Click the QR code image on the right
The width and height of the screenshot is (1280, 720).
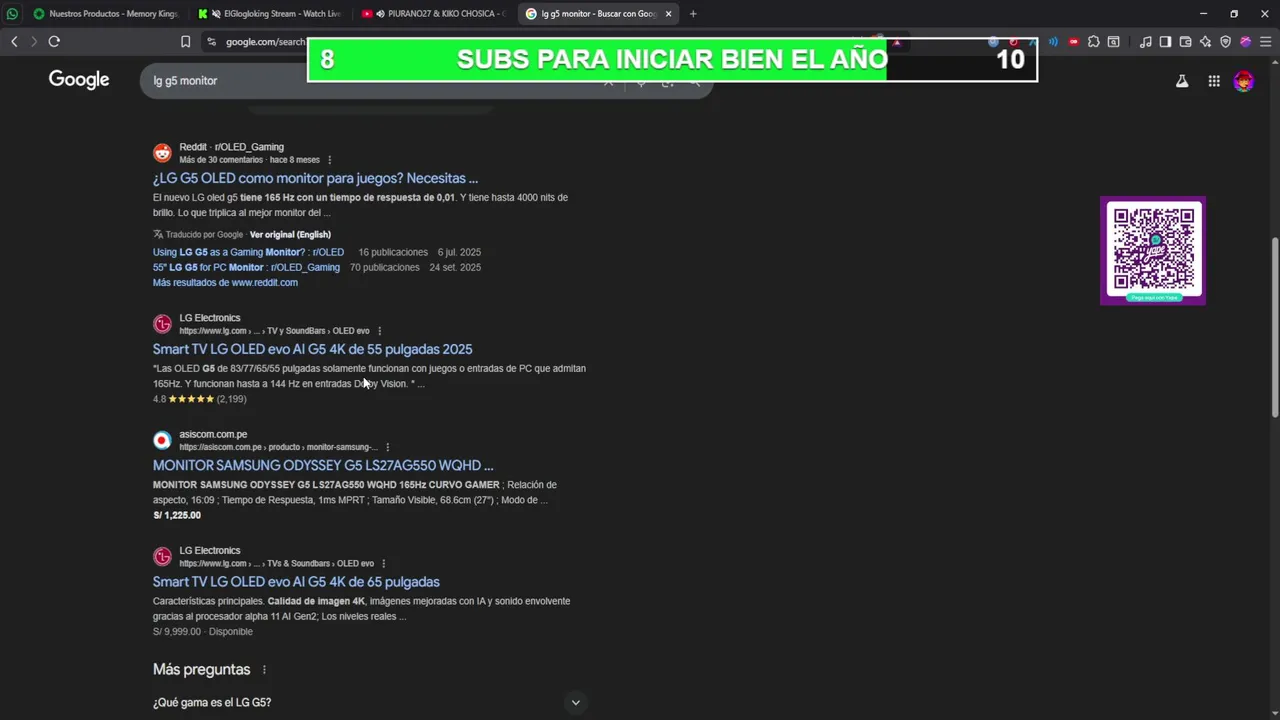(x=1153, y=250)
